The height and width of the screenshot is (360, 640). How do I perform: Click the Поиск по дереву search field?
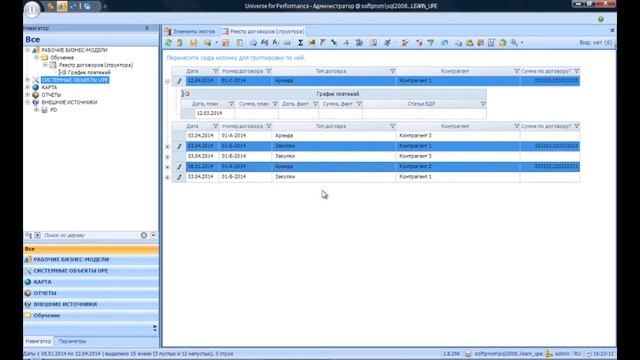91,236
